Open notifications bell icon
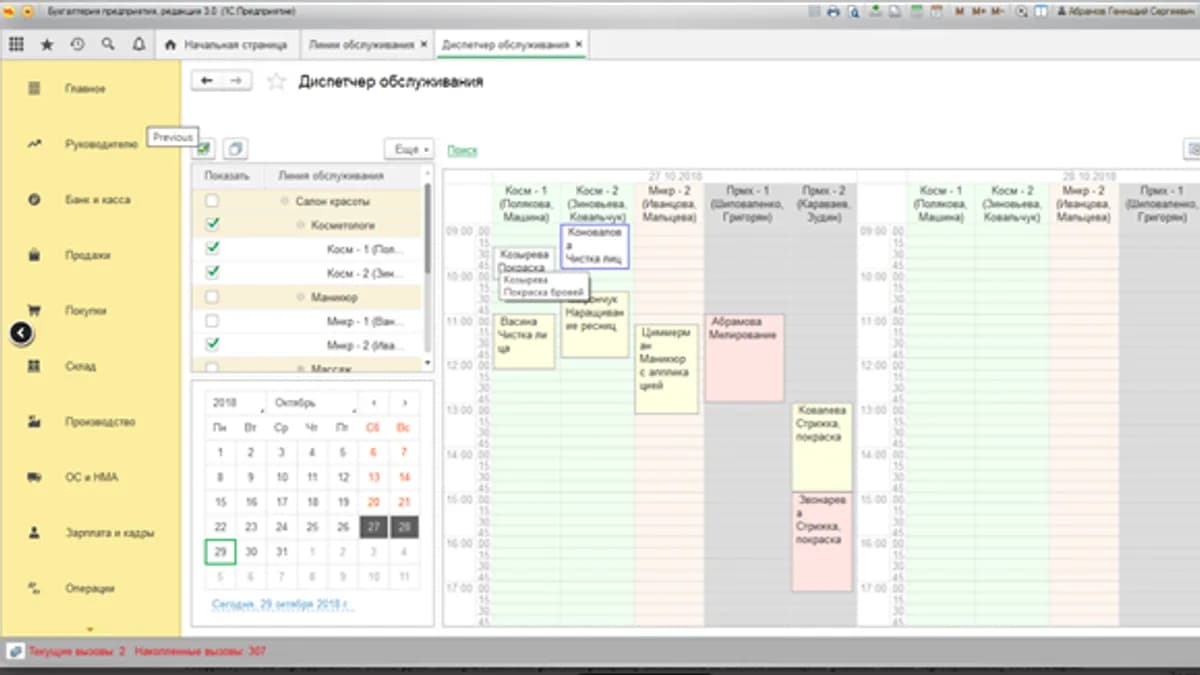Viewport: 1200px width, 675px height. tap(138, 45)
